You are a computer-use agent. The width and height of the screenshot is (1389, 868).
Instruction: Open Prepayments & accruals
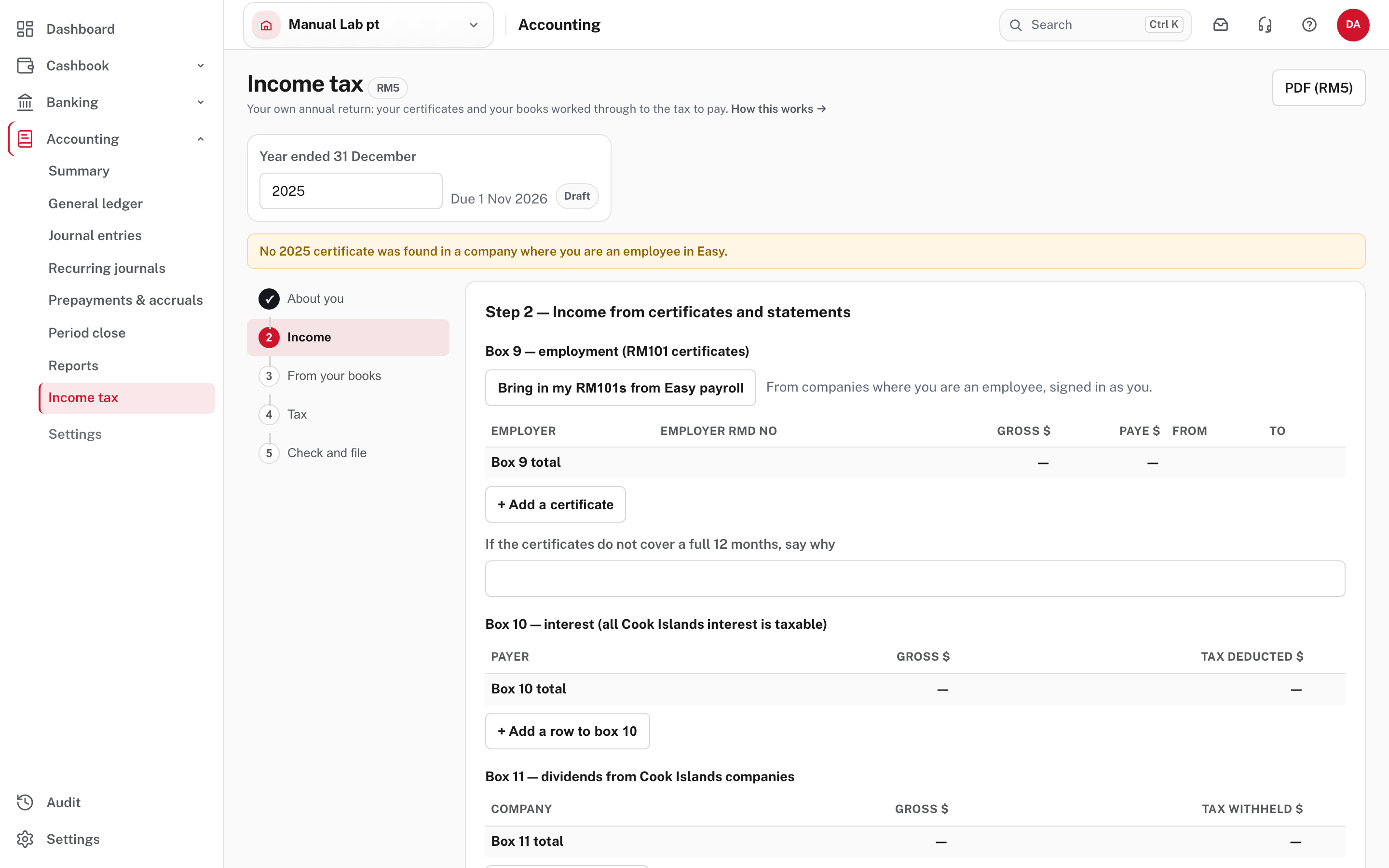(126, 300)
